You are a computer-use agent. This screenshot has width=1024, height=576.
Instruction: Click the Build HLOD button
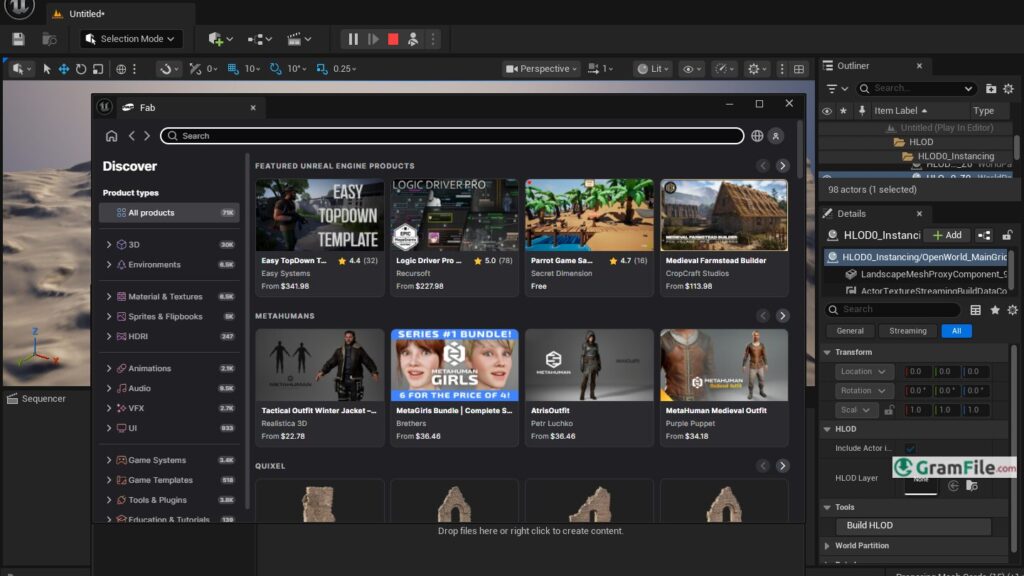point(913,526)
